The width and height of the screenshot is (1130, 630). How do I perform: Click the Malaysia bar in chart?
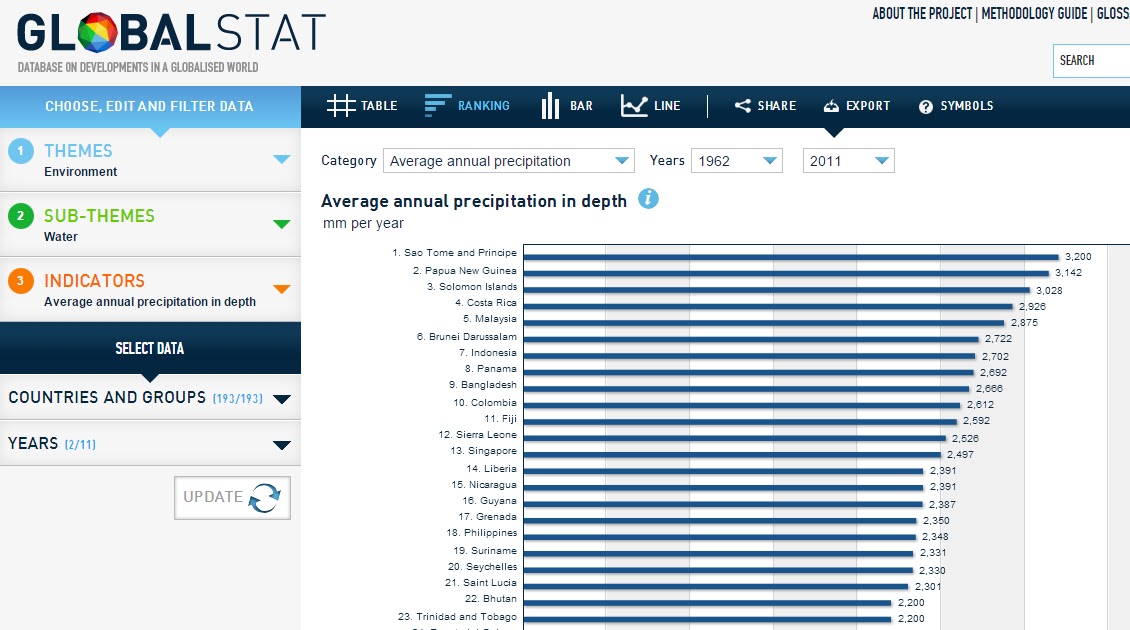click(764, 323)
